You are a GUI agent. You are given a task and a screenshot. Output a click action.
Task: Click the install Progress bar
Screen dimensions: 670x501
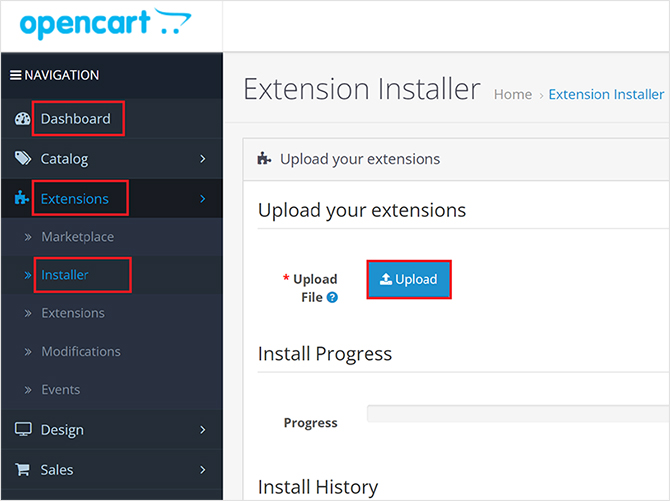point(518,414)
